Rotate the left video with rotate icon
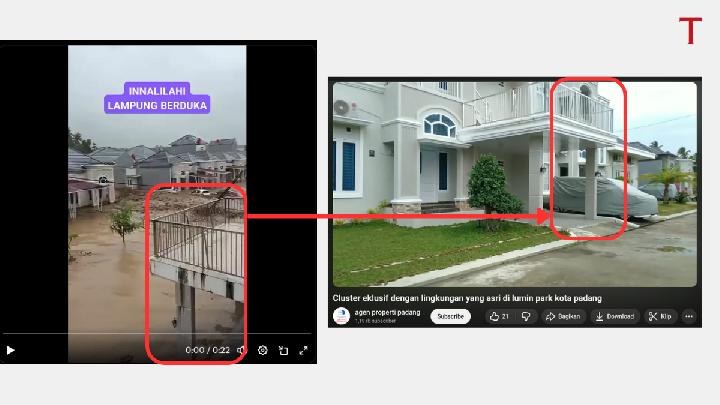The width and height of the screenshot is (720, 405). 283,351
